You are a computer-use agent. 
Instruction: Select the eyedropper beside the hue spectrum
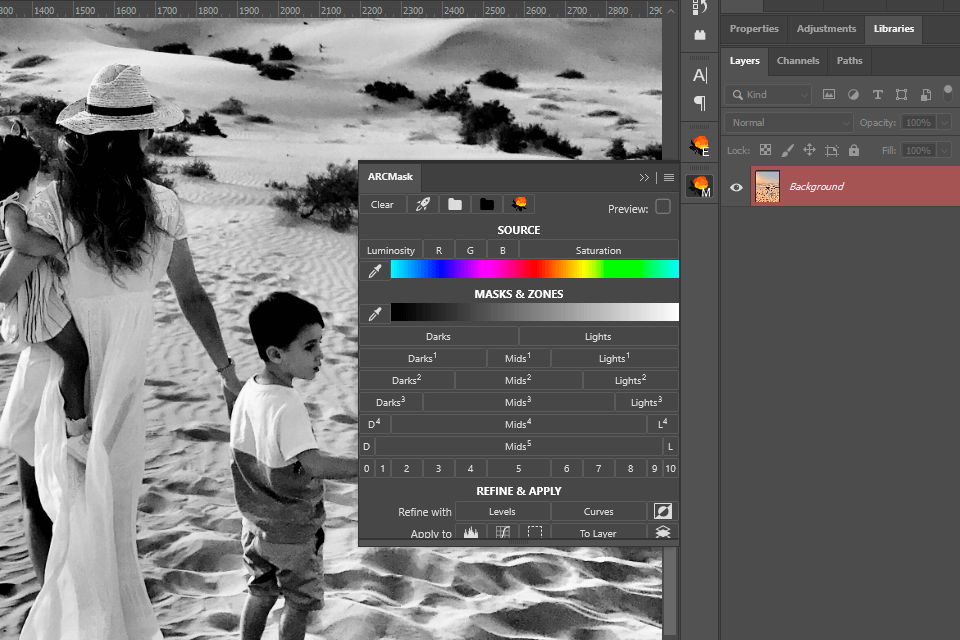click(x=375, y=270)
